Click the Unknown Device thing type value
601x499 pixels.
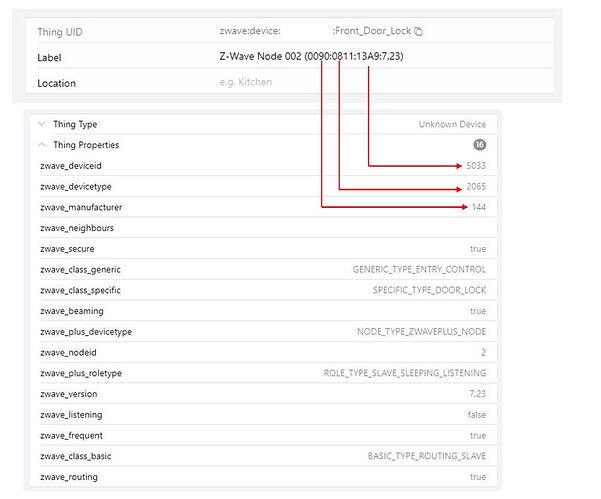click(x=452, y=124)
